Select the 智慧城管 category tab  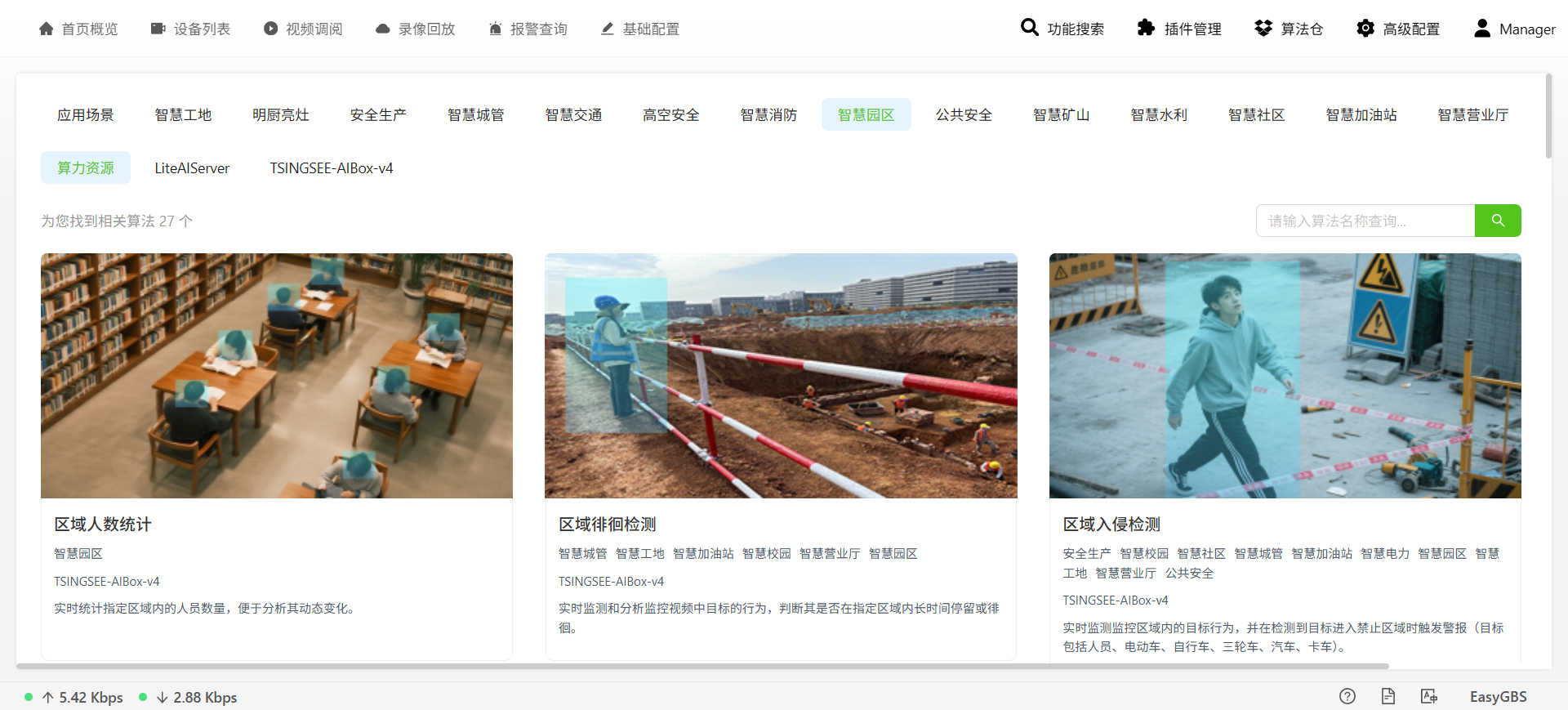pyautogui.click(x=476, y=114)
